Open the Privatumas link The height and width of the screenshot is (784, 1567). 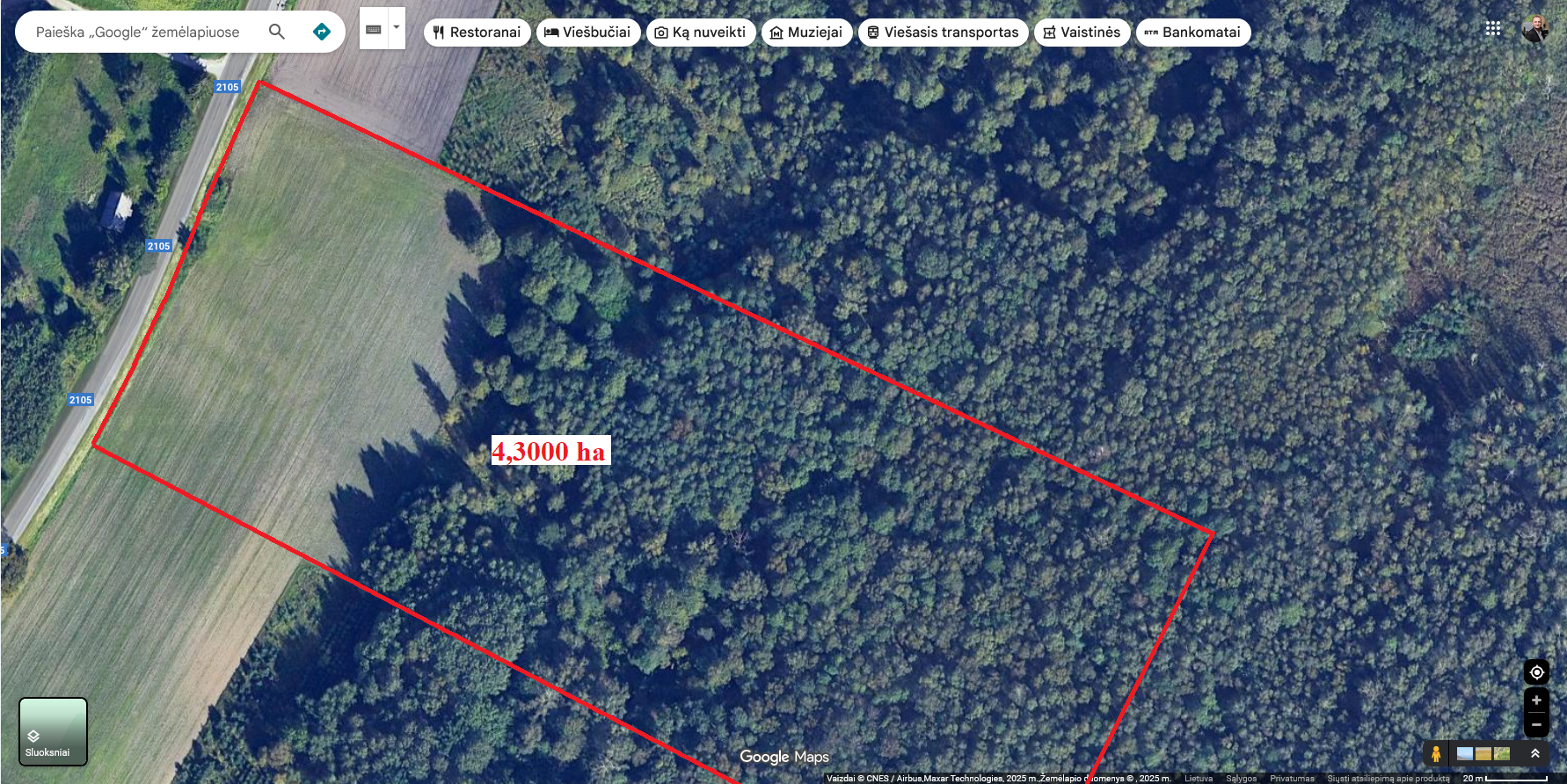tap(1292, 779)
